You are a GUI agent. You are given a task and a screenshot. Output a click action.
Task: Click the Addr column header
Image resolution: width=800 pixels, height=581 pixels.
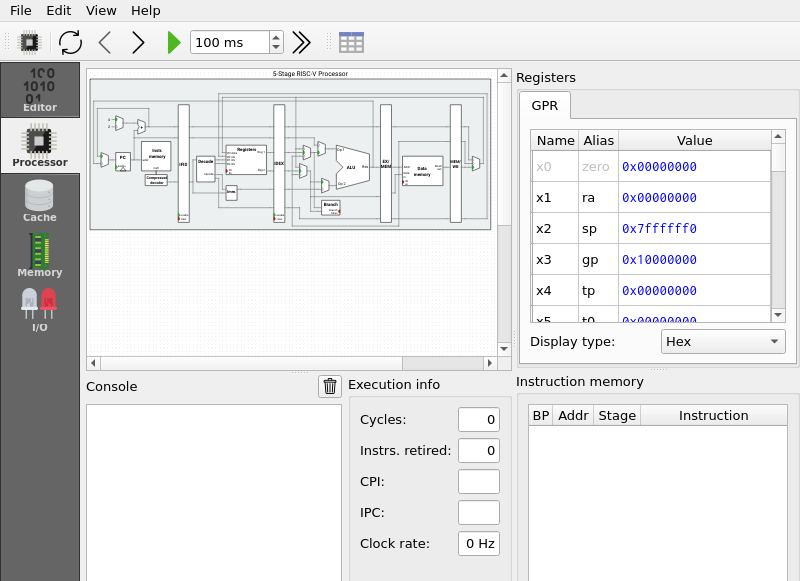tap(573, 415)
